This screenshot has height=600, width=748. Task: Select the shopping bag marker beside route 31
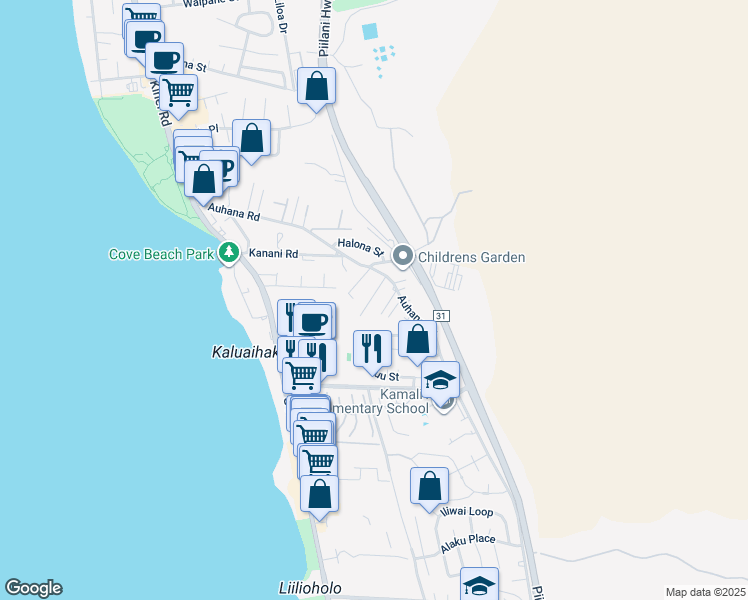pyautogui.click(x=417, y=342)
